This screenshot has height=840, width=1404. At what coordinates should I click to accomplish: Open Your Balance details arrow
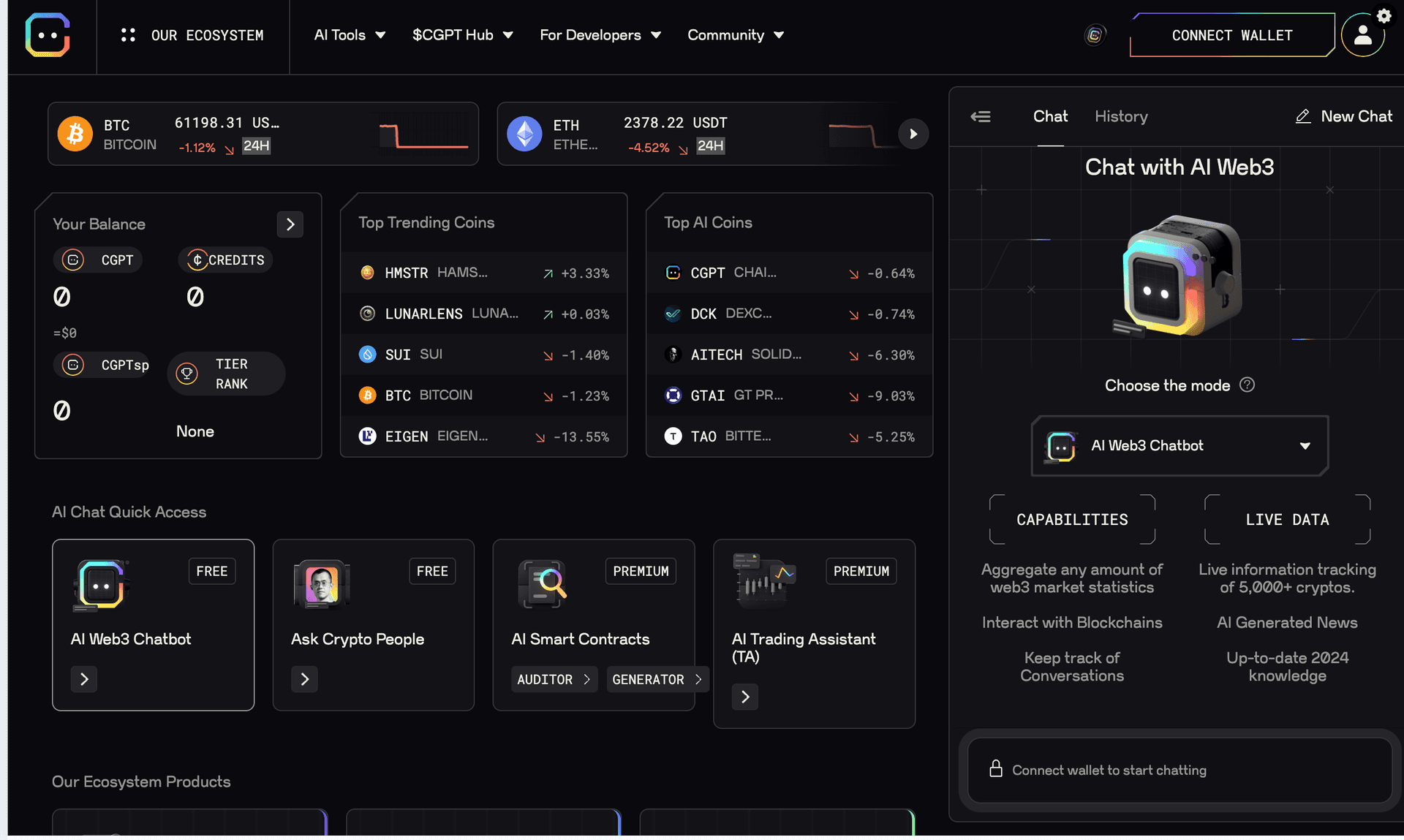click(290, 224)
